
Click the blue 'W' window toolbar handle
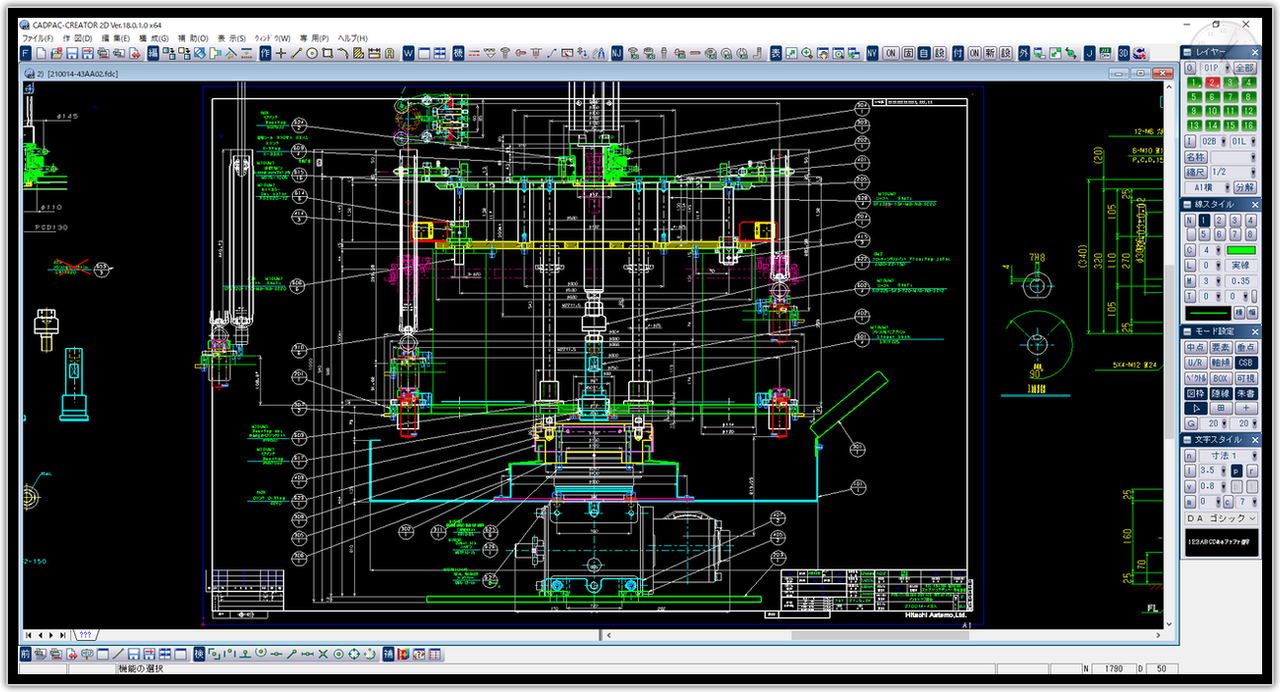point(408,52)
